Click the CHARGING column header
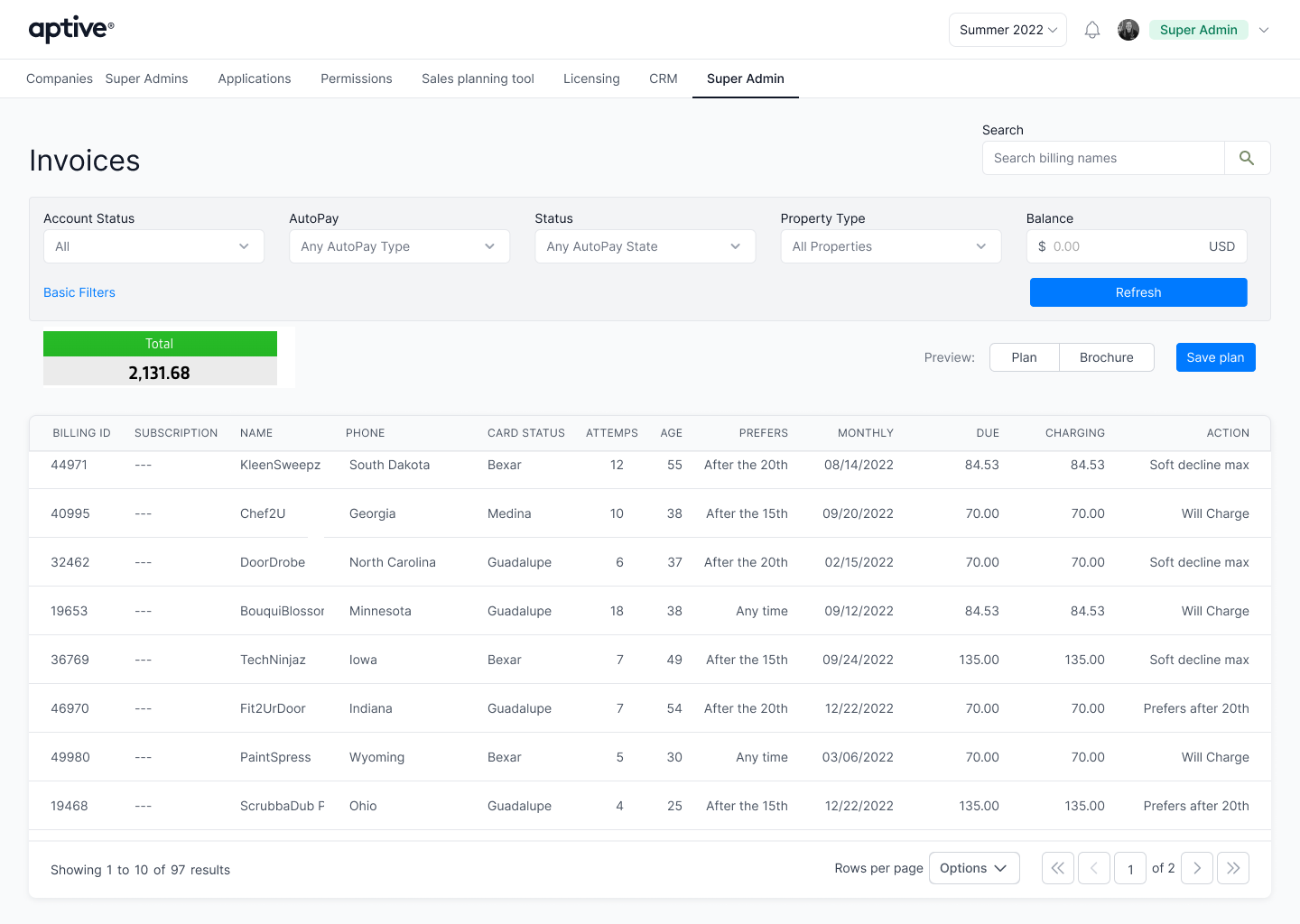Screen dimensions: 1300x924 1075,433
